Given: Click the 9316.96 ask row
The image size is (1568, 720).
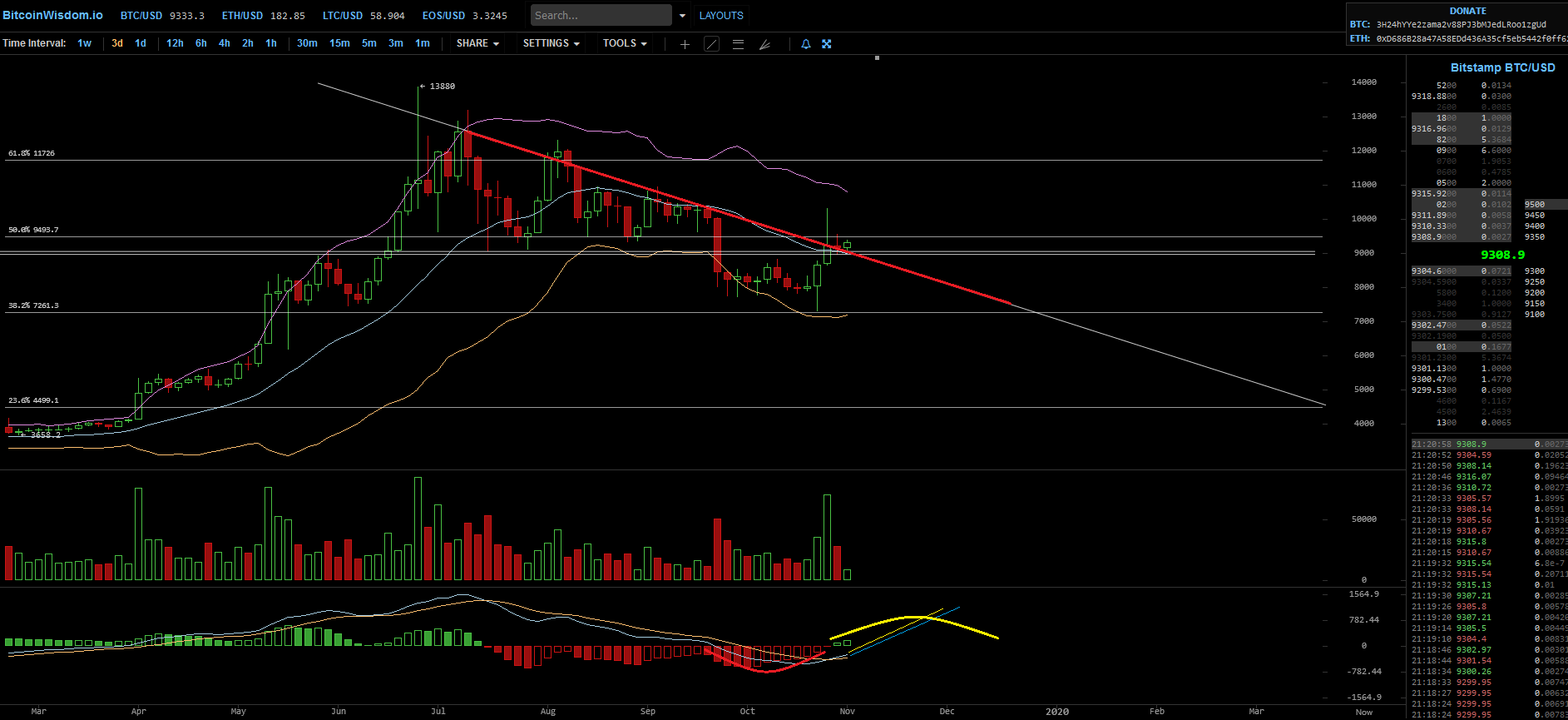Looking at the screenshot, I should (x=1462, y=129).
